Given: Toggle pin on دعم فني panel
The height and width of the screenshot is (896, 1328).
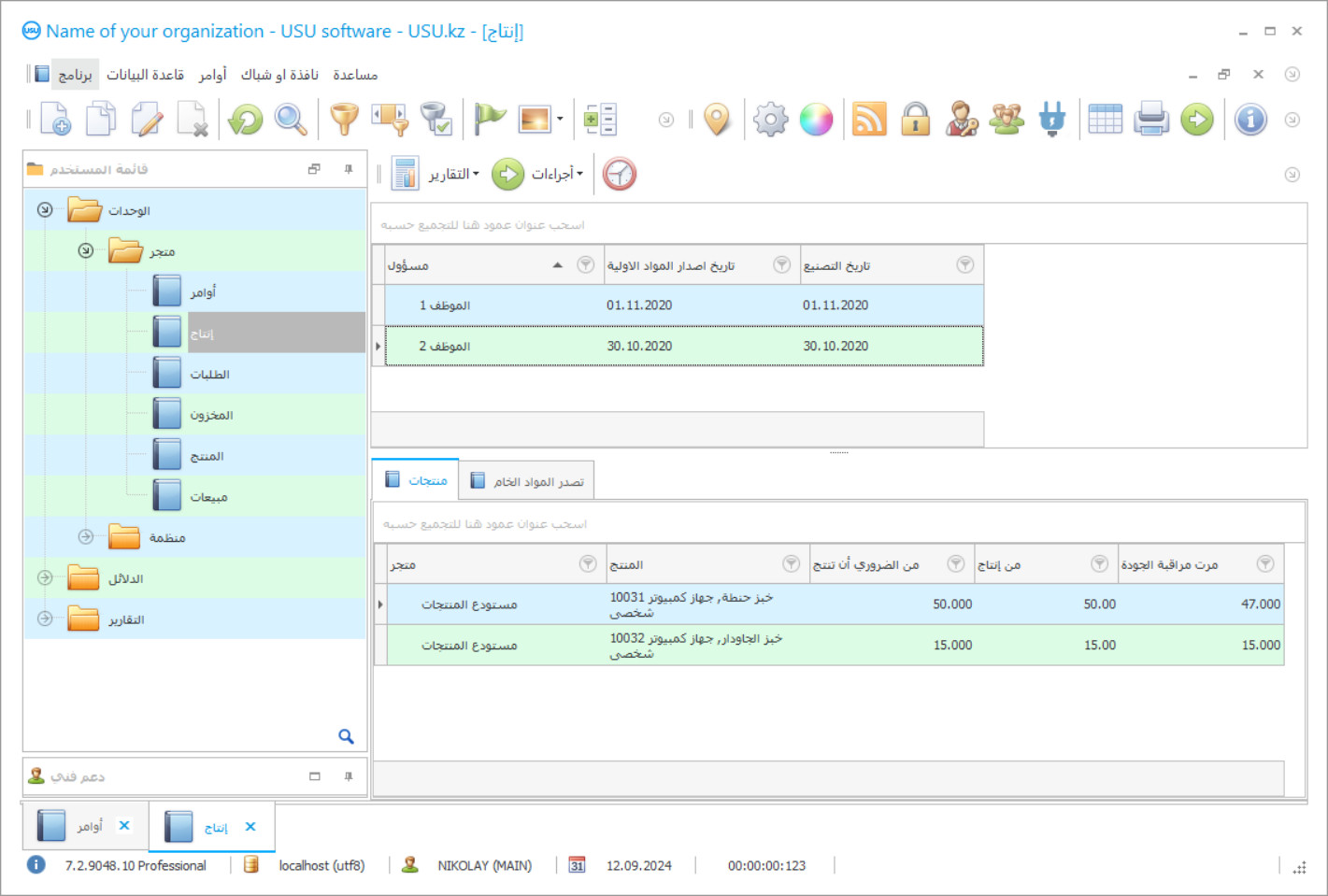Looking at the screenshot, I should pos(349,776).
